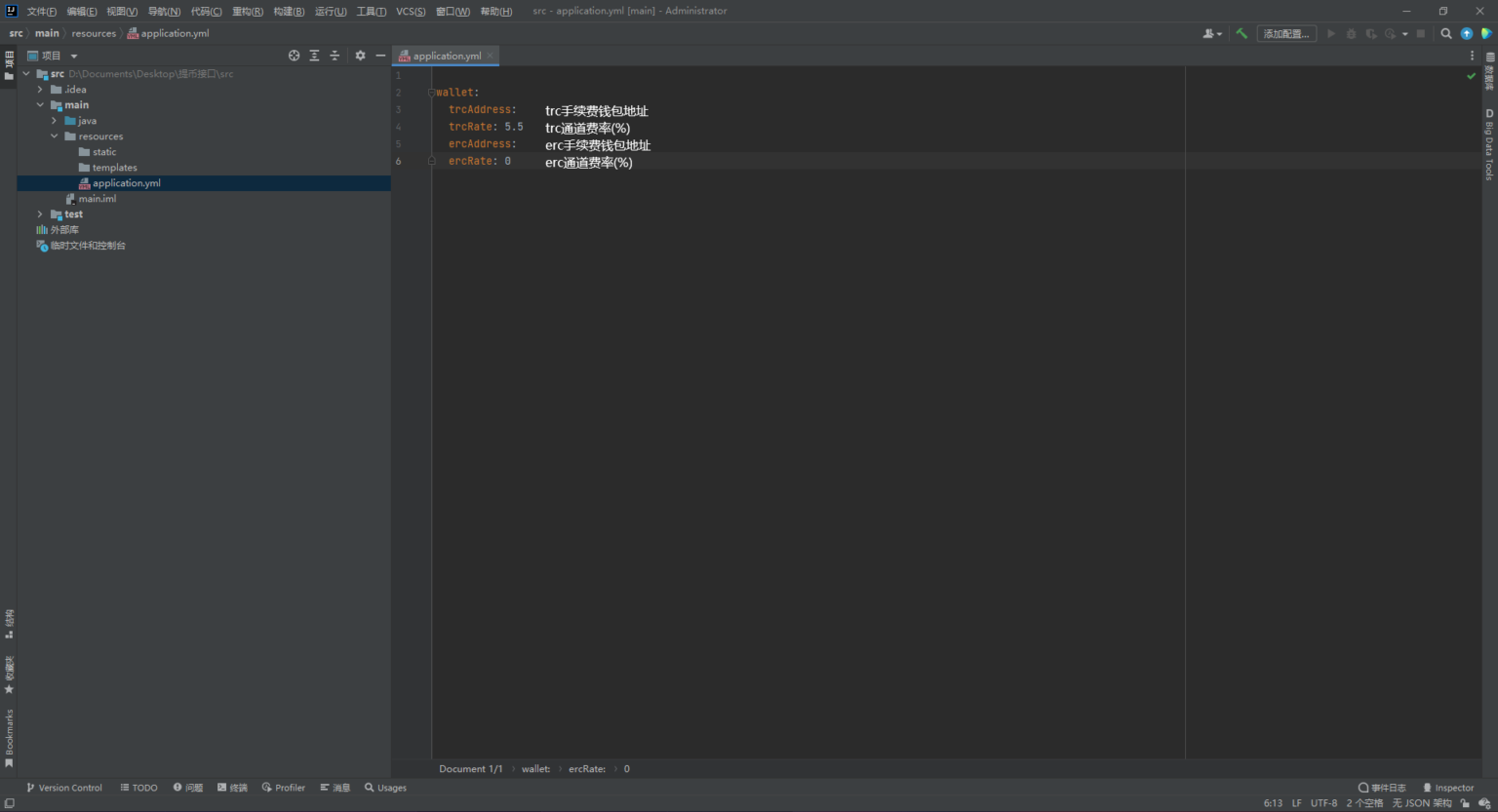
Task: Click the Add Configuration button
Action: point(1285,33)
